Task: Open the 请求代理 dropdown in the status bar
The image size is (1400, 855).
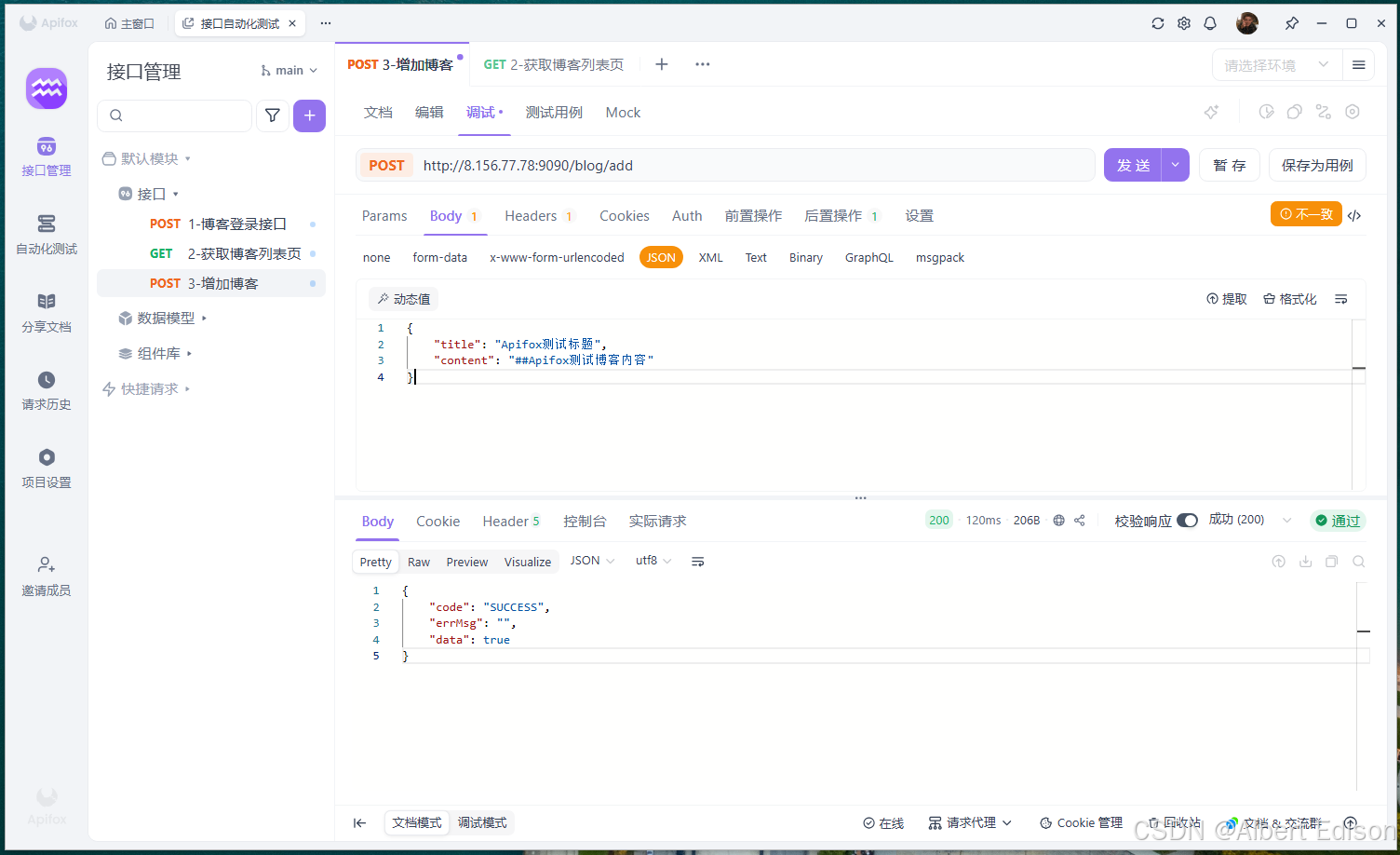Action: click(x=970, y=822)
